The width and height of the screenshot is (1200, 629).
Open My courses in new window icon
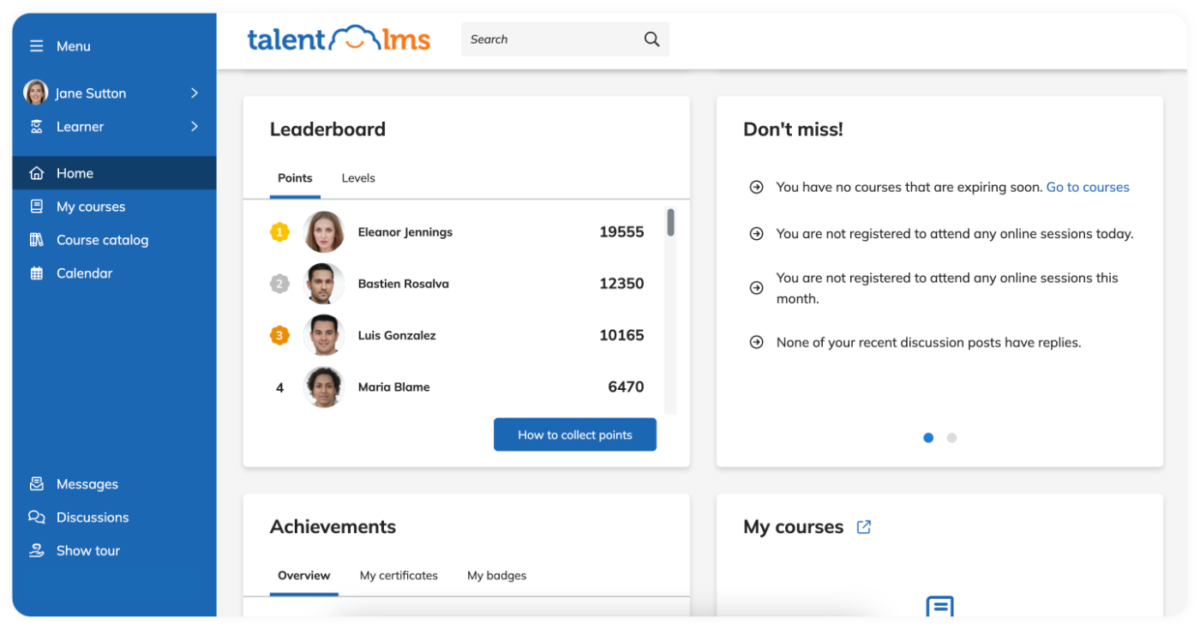click(x=863, y=526)
